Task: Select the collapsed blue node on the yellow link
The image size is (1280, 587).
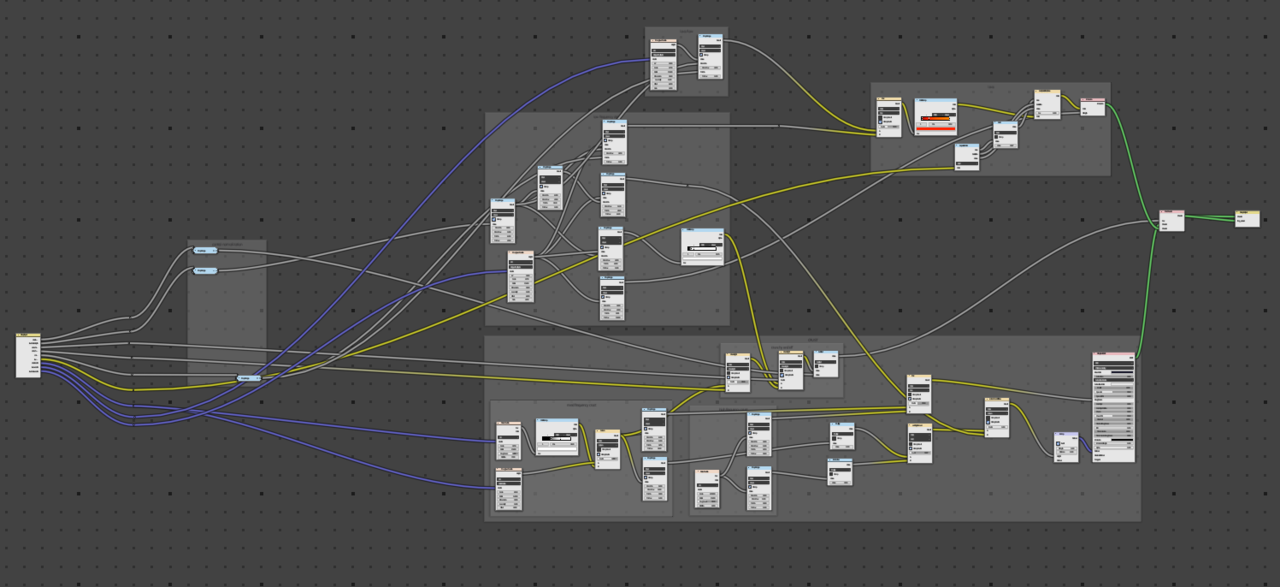Action: [249, 378]
